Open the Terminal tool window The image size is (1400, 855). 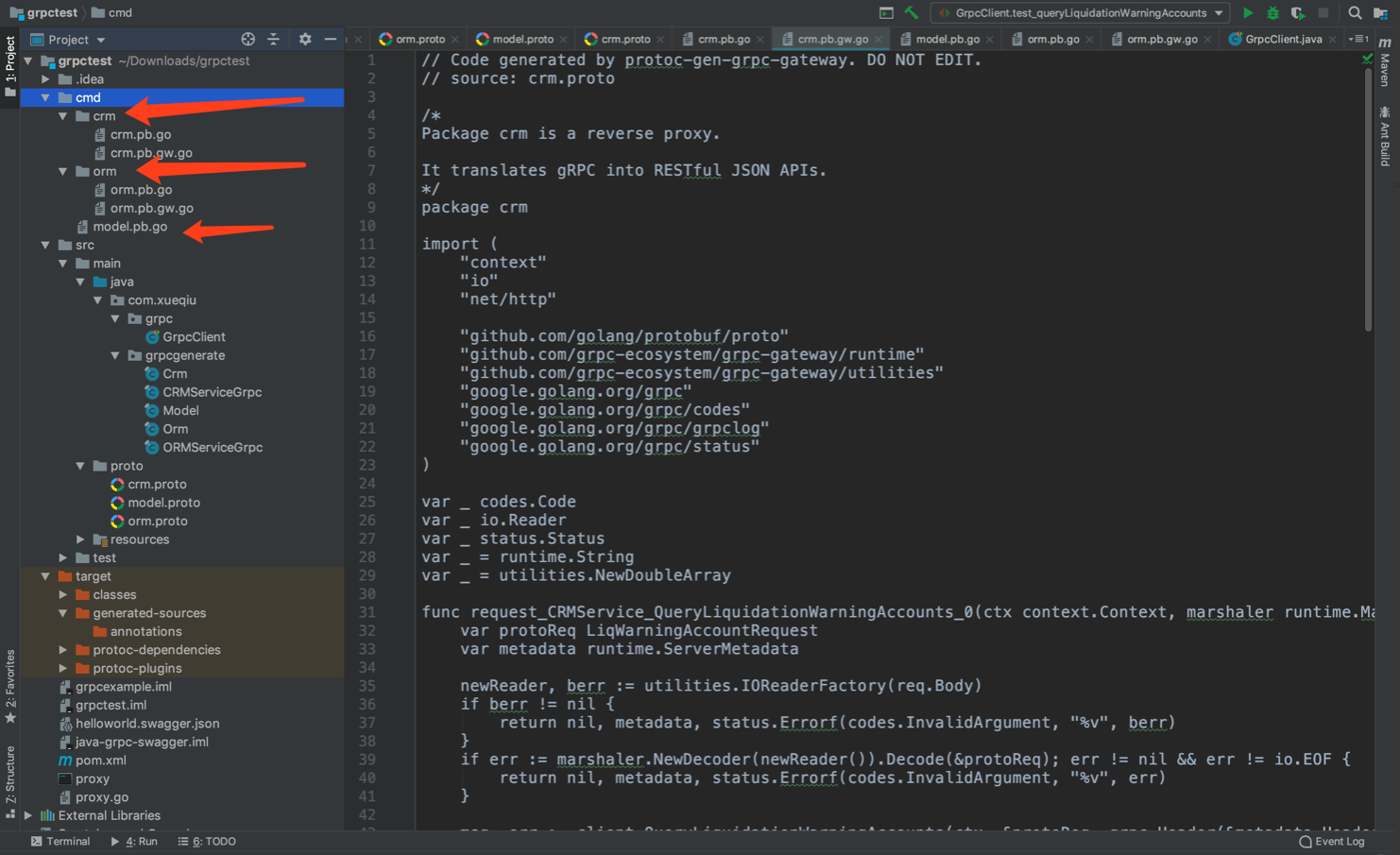pyautogui.click(x=60, y=841)
